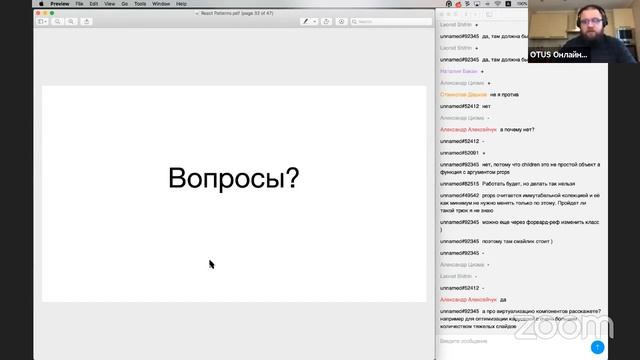The image size is (640, 360).
Task: Show the Markup toolbar icon
Action: click(x=341, y=21)
